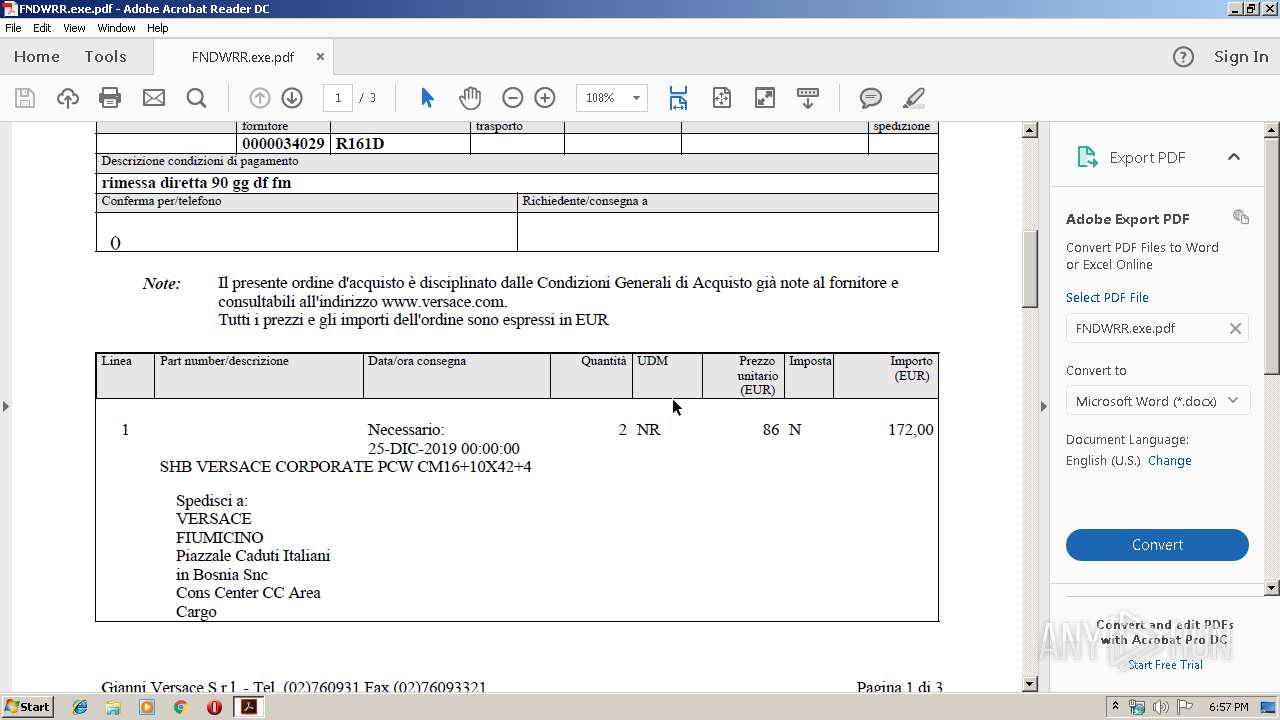Click 'SHB VERSACE CORPORATE PCW' description line
The image size is (1280, 720).
click(345, 467)
